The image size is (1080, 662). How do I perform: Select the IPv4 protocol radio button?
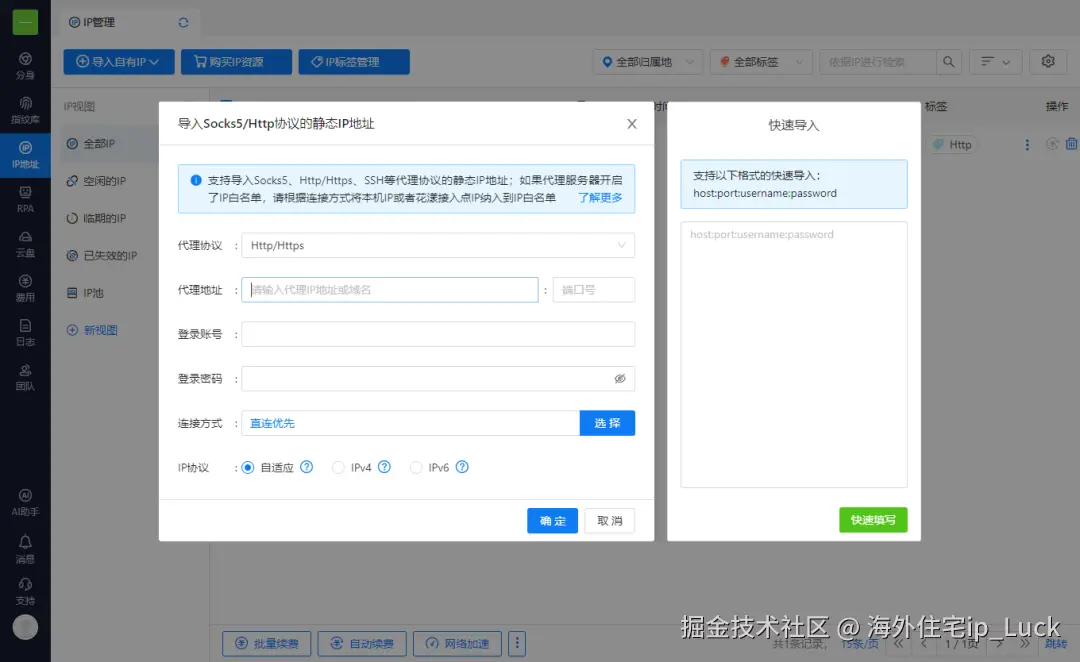click(339, 467)
